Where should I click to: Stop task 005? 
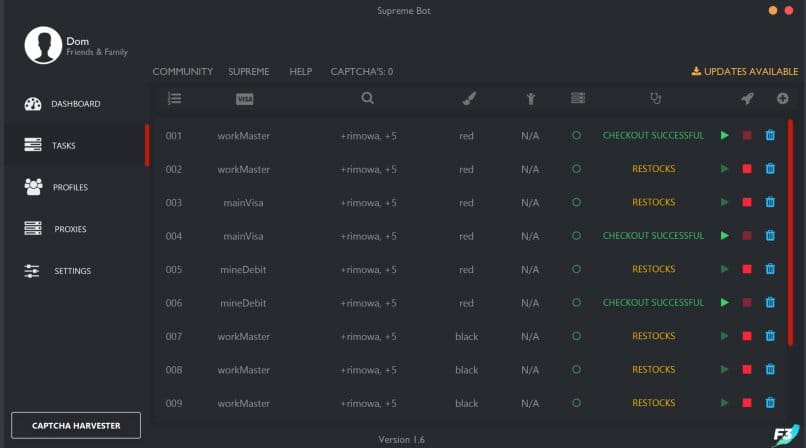click(x=747, y=269)
